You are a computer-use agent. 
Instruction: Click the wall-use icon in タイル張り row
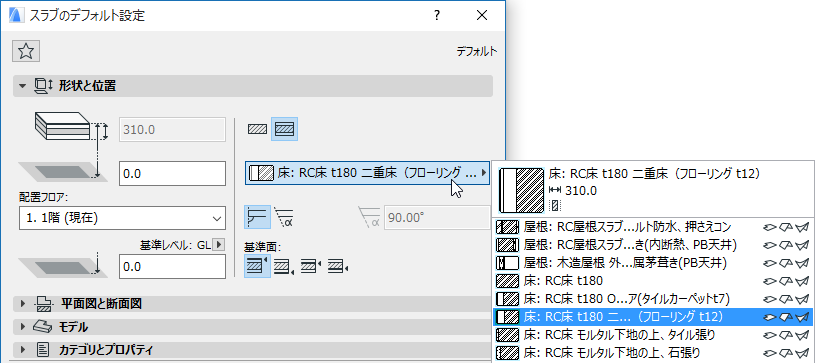[x=769, y=334]
